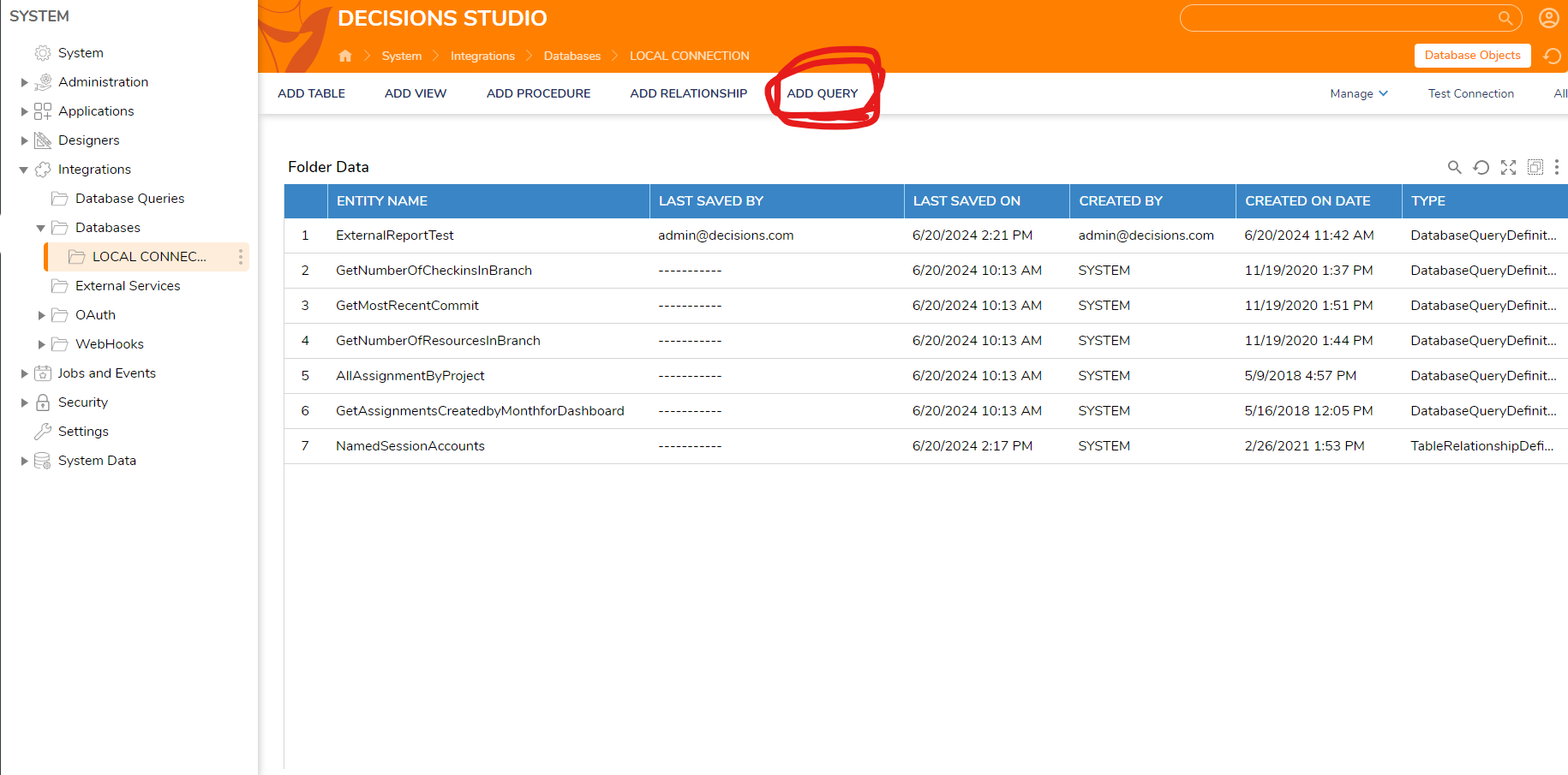Click ADD QUERY in the action bar
The width and height of the screenshot is (1568, 775).
pos(823,93)
